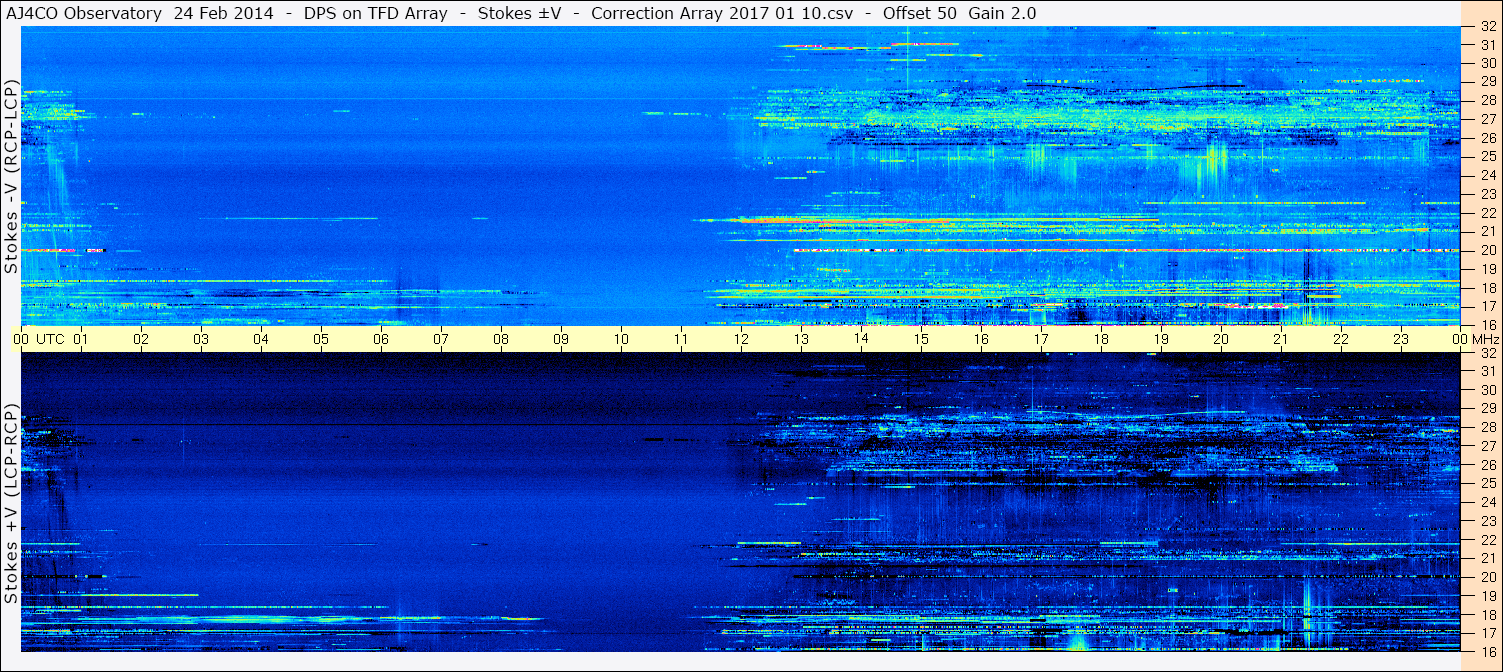This screenshot has width=1503, height=672.
Task: Click the vertical "Stokes +V (LCP-RCP)" panel label
Action: [12, 504]
